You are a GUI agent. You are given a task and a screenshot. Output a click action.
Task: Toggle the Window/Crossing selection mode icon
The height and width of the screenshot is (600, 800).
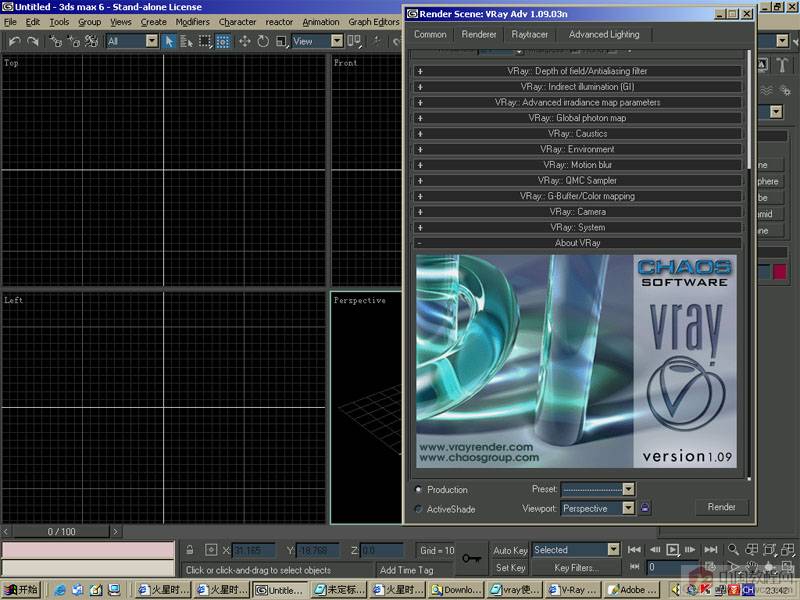coord(223,41)
